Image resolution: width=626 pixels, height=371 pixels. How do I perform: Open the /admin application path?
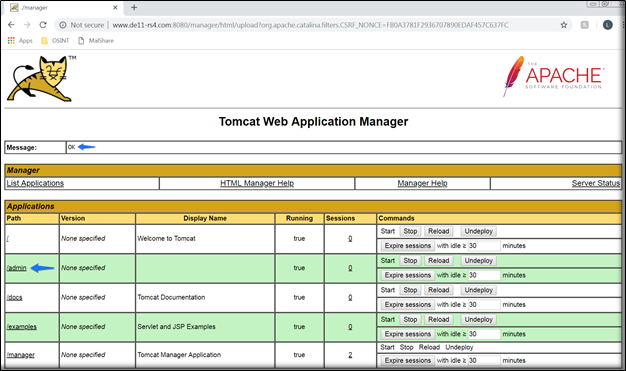click(x=16, y=268)
